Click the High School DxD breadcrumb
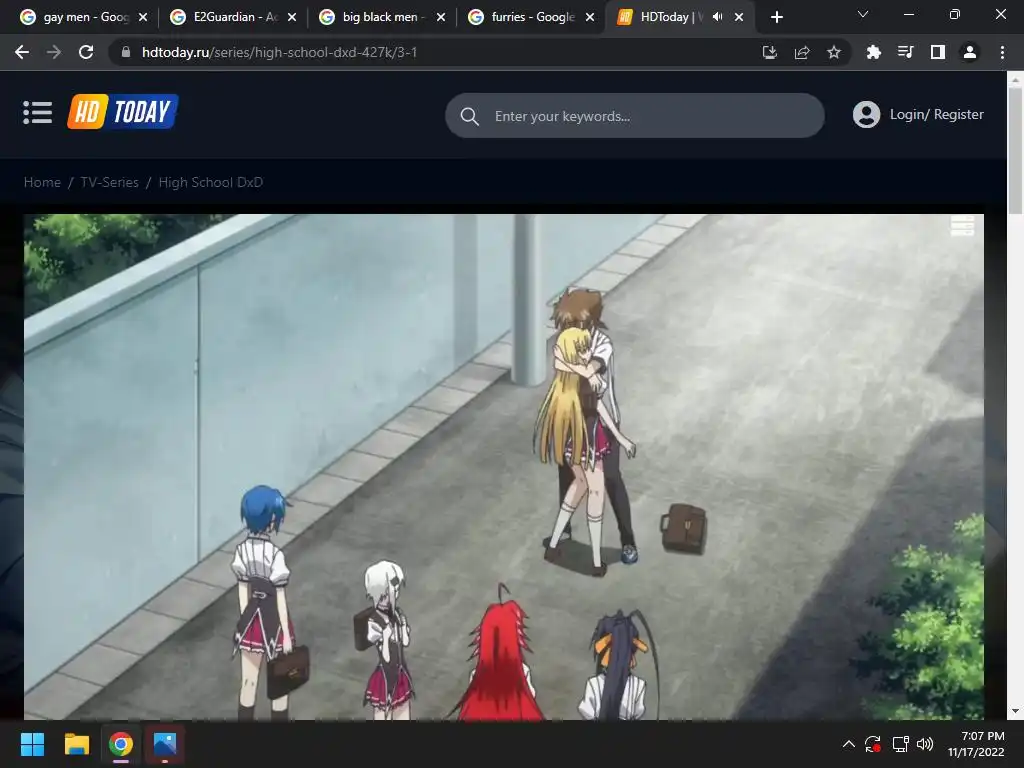Image resolution: width=1024 pixels, height=768 pixels. [x=211, y=182]
